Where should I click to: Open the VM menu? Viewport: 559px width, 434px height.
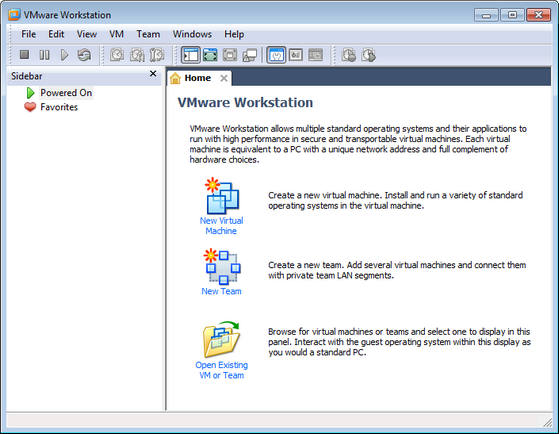(x=116, y=34)
